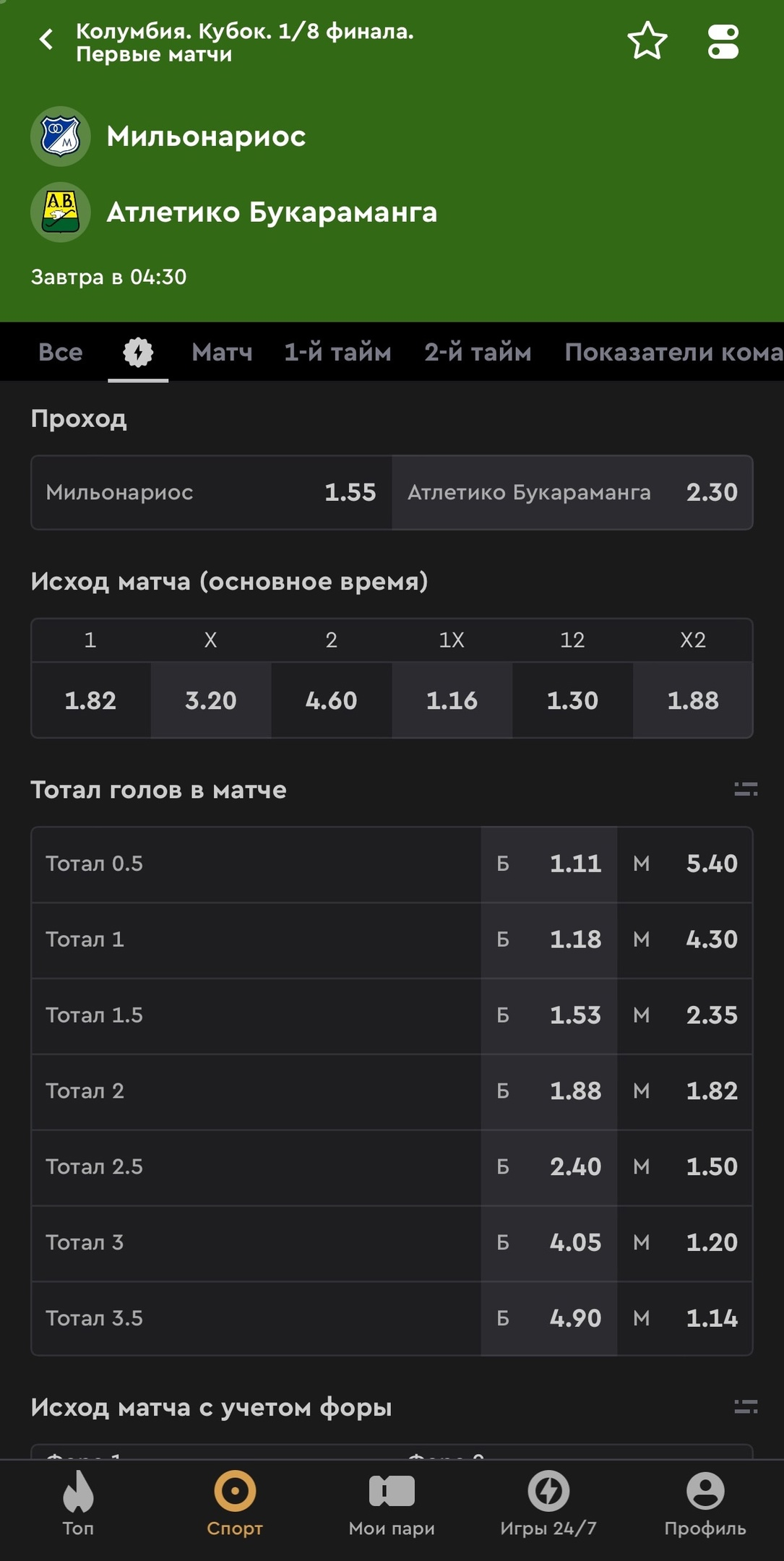The image size is (784, 1561).
Task: Open the Профиль page
Action: (x=705, y=1503)
